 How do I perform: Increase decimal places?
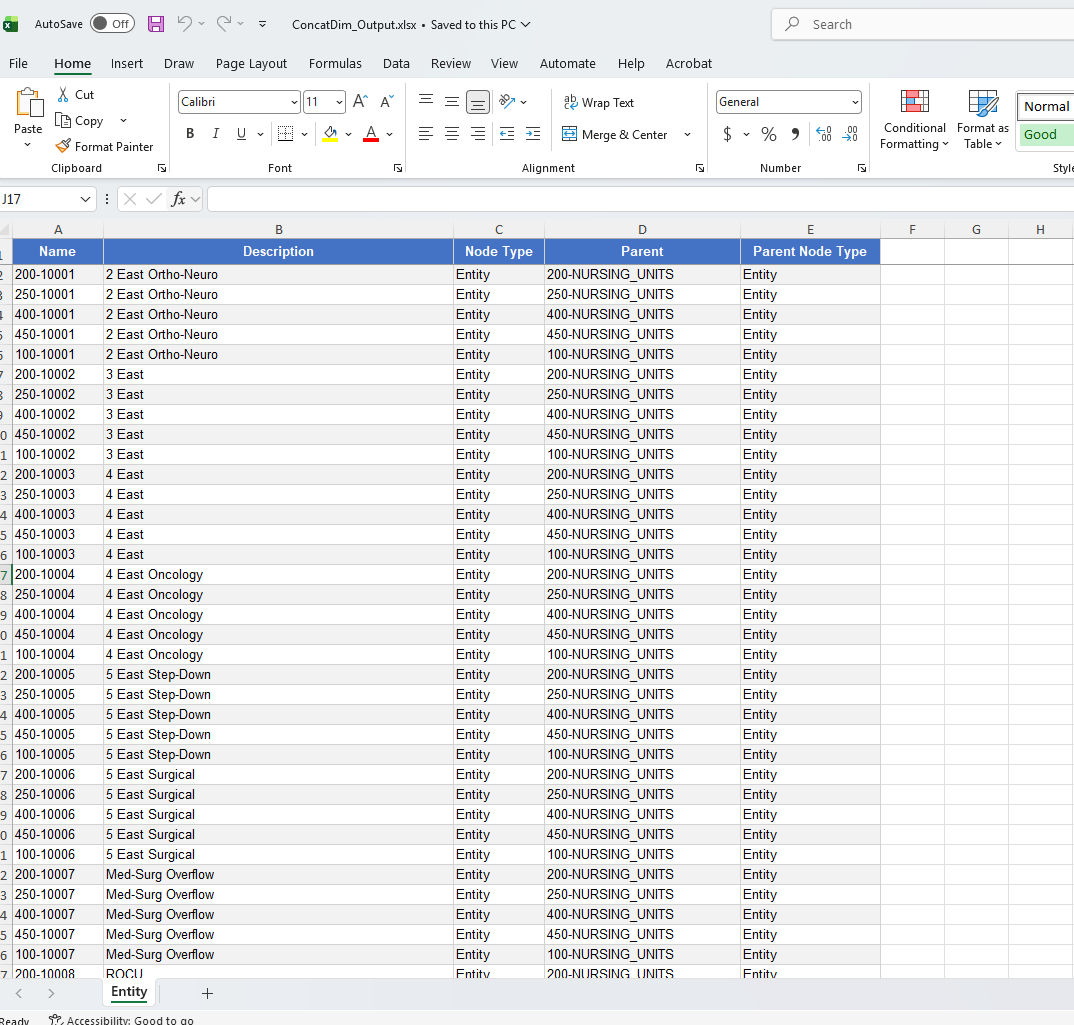pyautogui.click(x=824, y=134)
